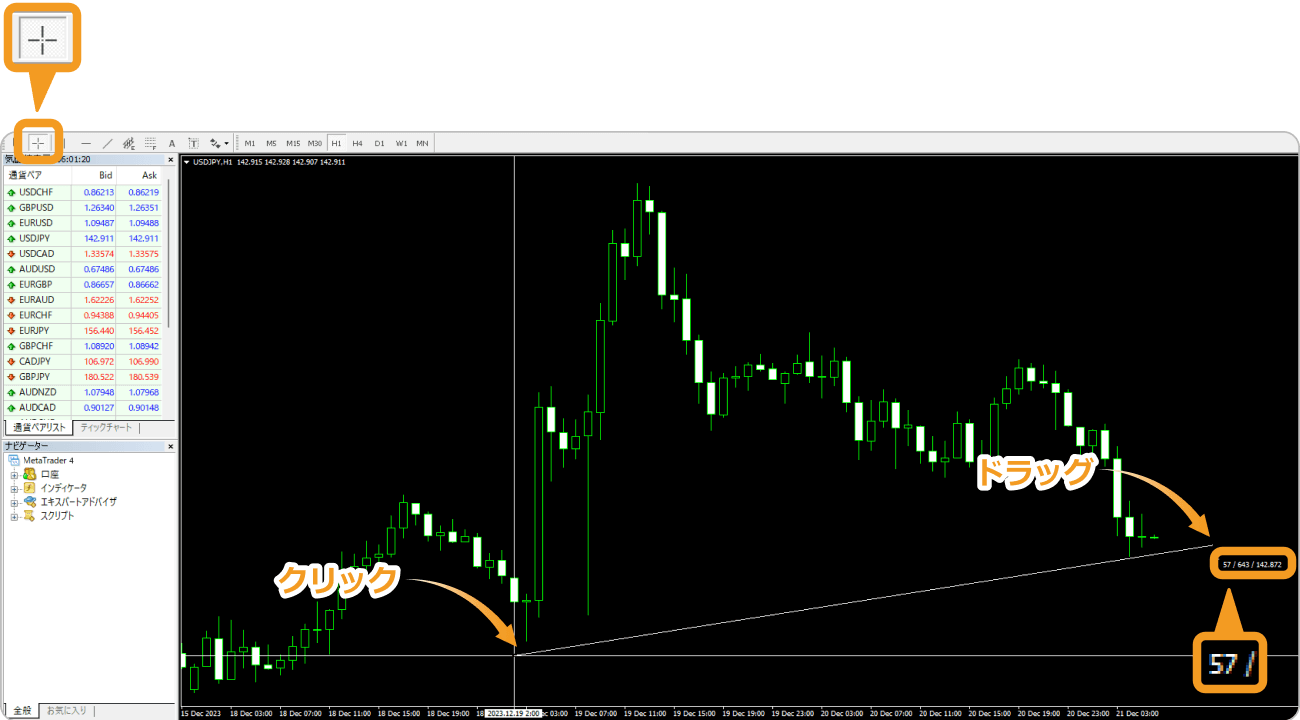
Task: Click the スクリプト scripts icon in navigator
Action: (x=29, y=516)
